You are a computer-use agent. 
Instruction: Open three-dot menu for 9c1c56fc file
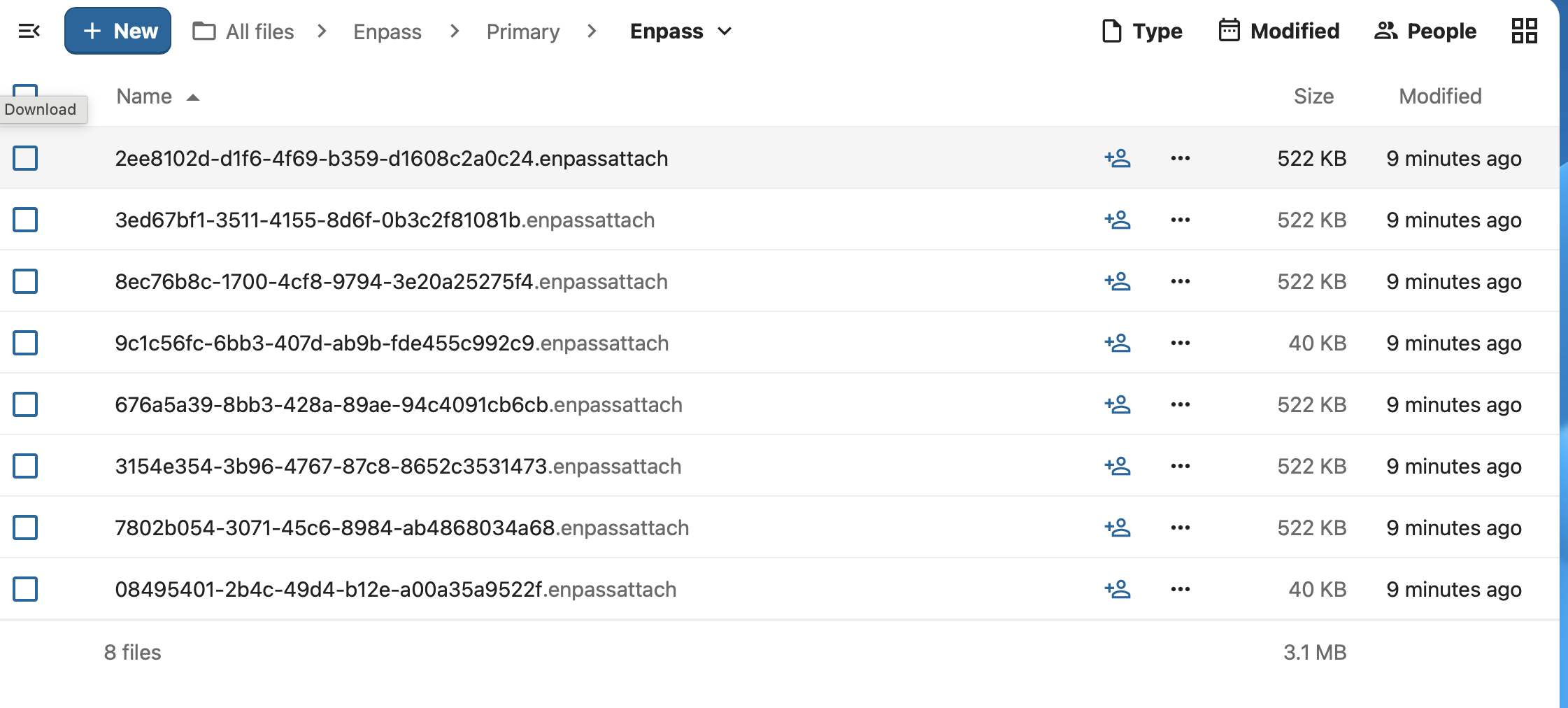1180,344
